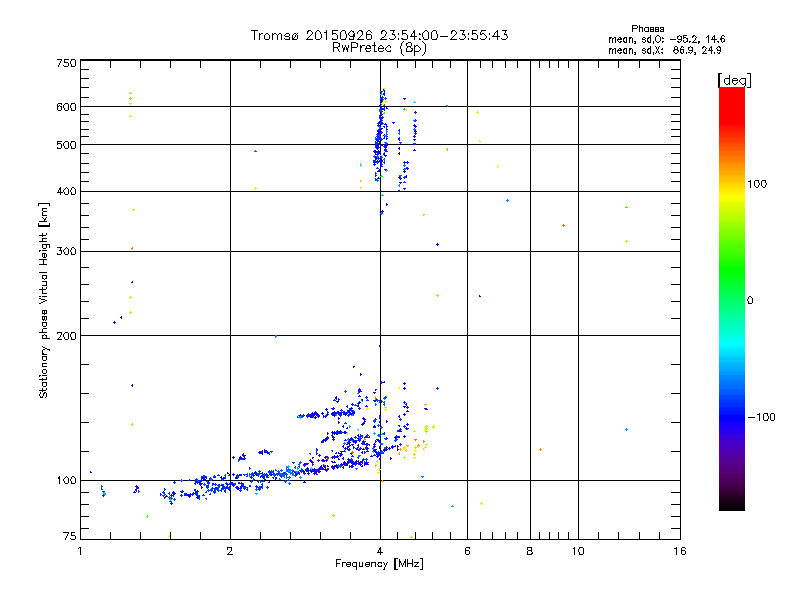Viewport: 800px width, 600px height.
Task: Click the plot title 'Tromsø 20150926 23:54:00-23:55:43'
Action: click(379, 35)
